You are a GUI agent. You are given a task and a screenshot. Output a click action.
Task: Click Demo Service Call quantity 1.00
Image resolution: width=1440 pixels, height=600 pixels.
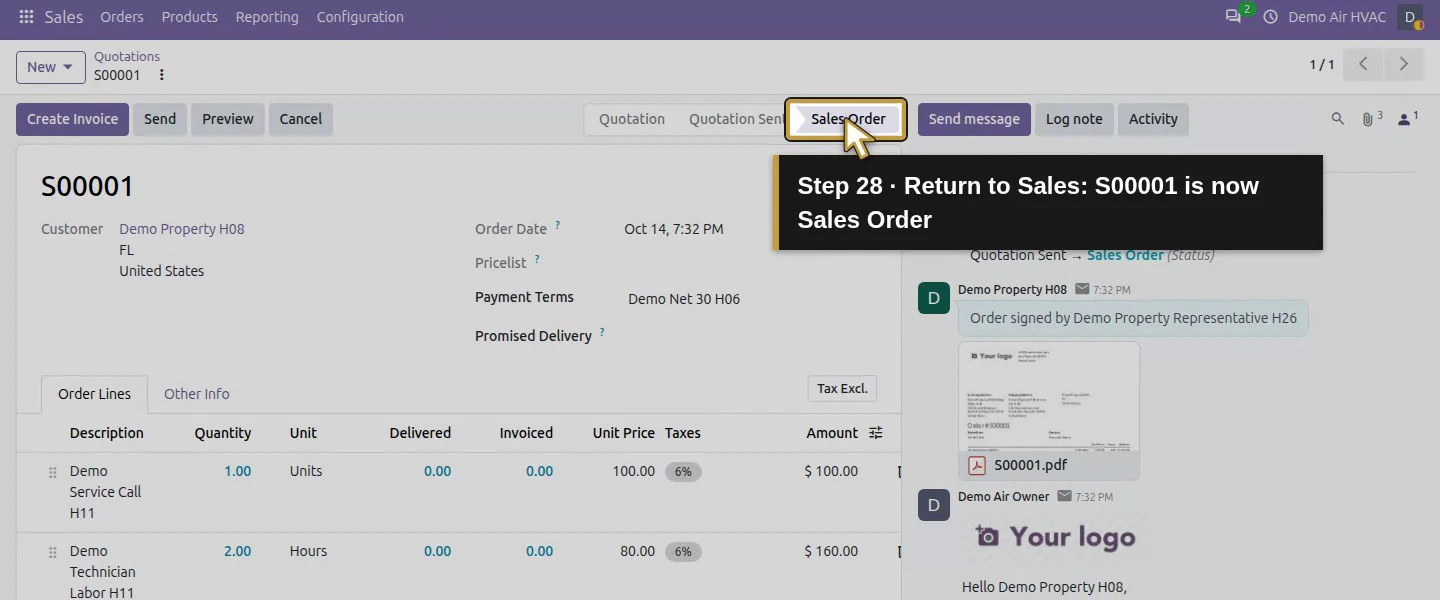coord(238,471)
